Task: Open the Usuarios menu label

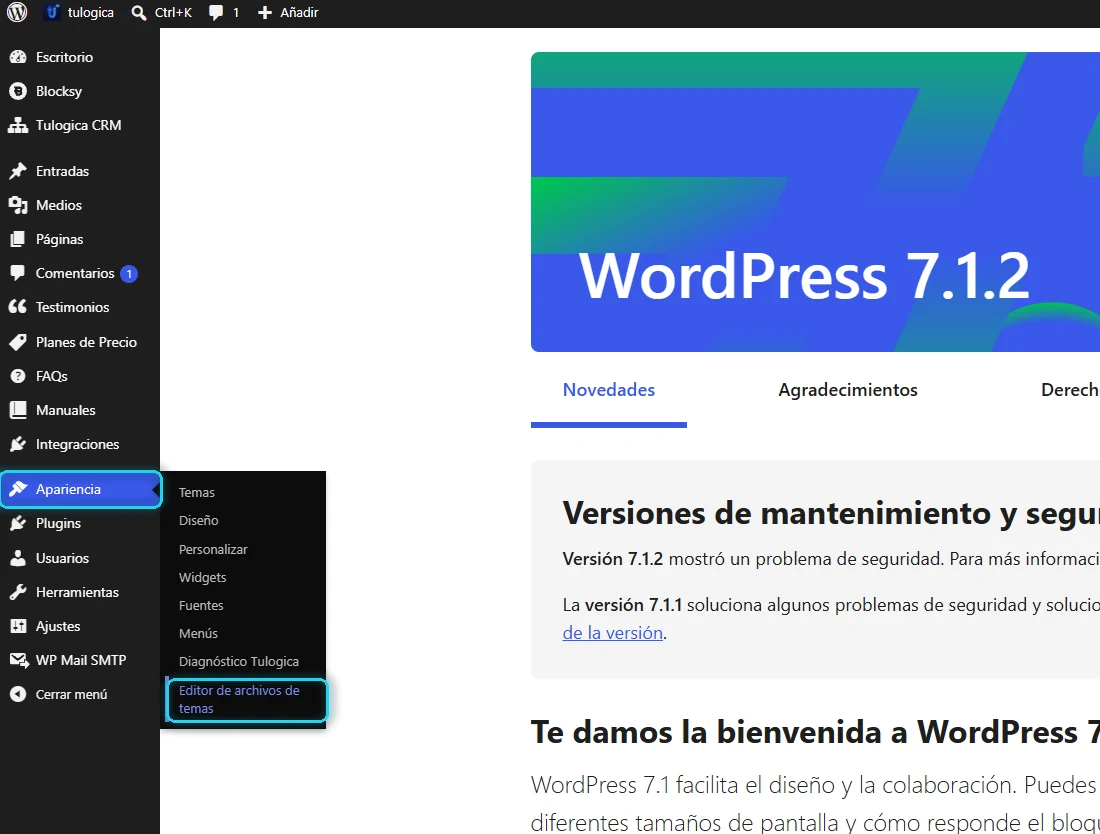Action: [62, 558]
